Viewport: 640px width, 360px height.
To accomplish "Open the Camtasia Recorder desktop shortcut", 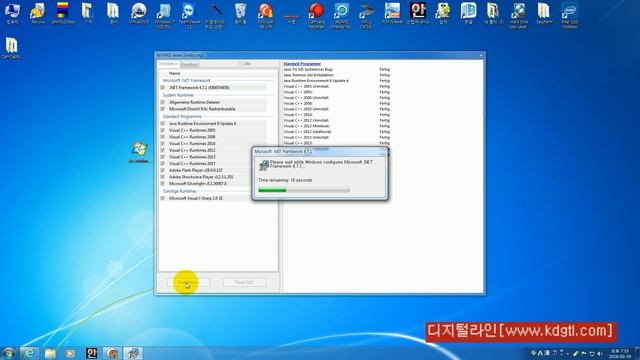I will (316, 16).
